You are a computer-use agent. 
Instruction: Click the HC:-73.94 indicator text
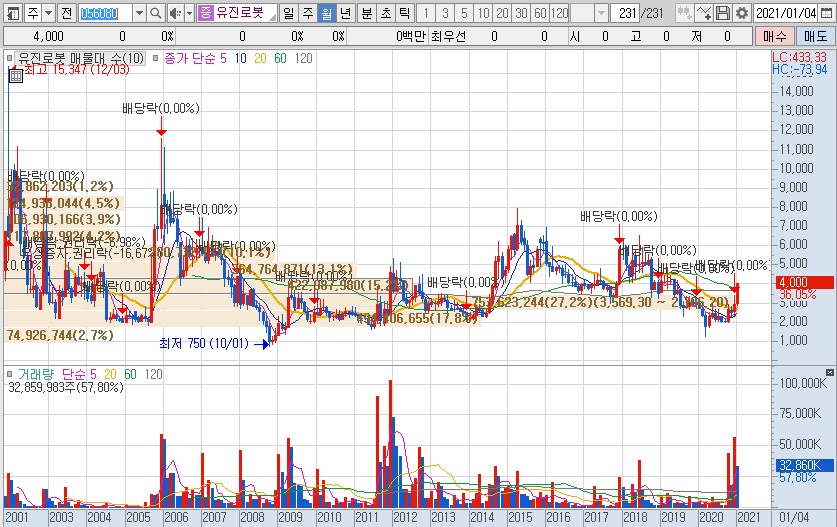[799, 69]
